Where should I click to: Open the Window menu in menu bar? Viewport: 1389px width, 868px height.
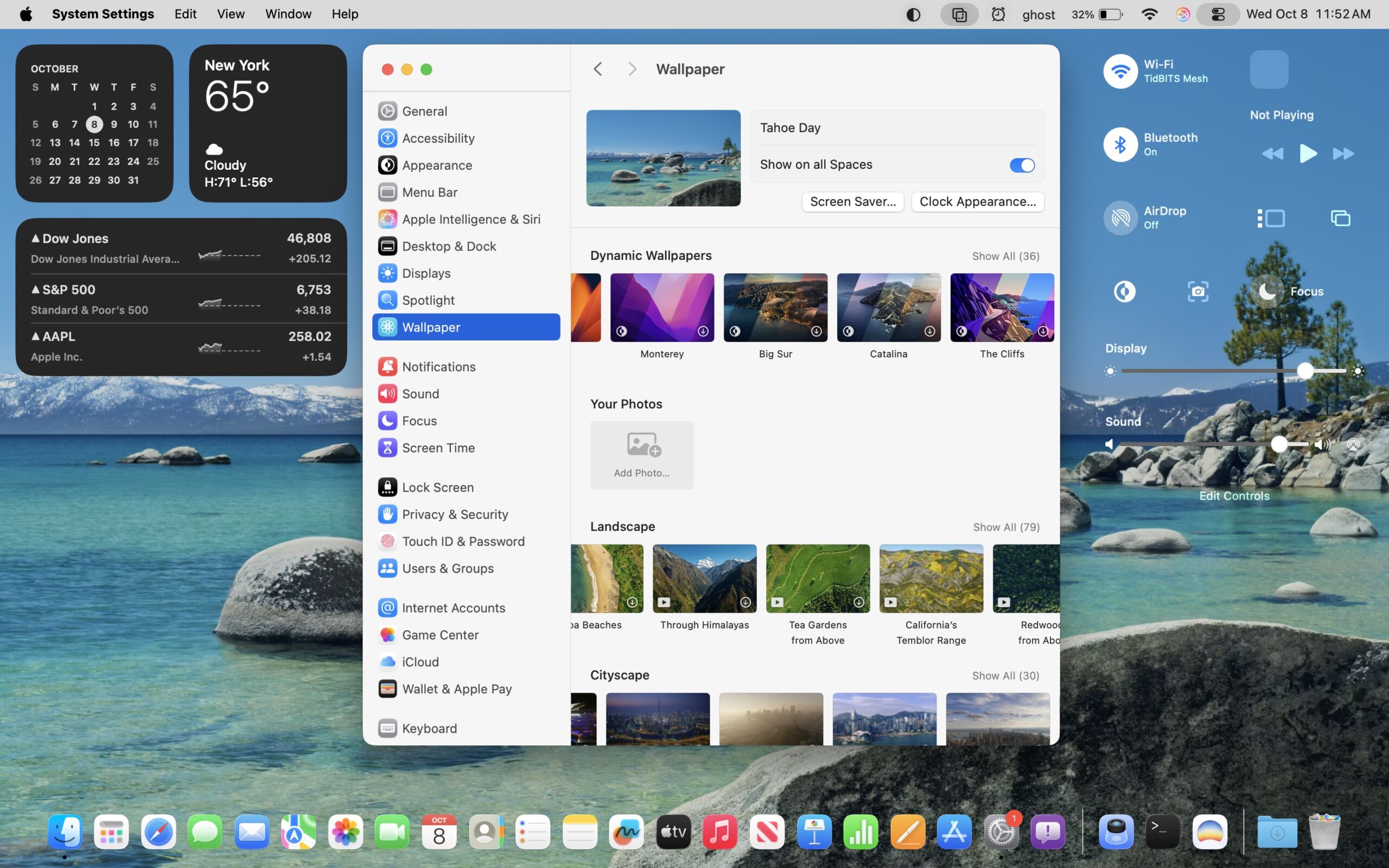tap(288, 14)
